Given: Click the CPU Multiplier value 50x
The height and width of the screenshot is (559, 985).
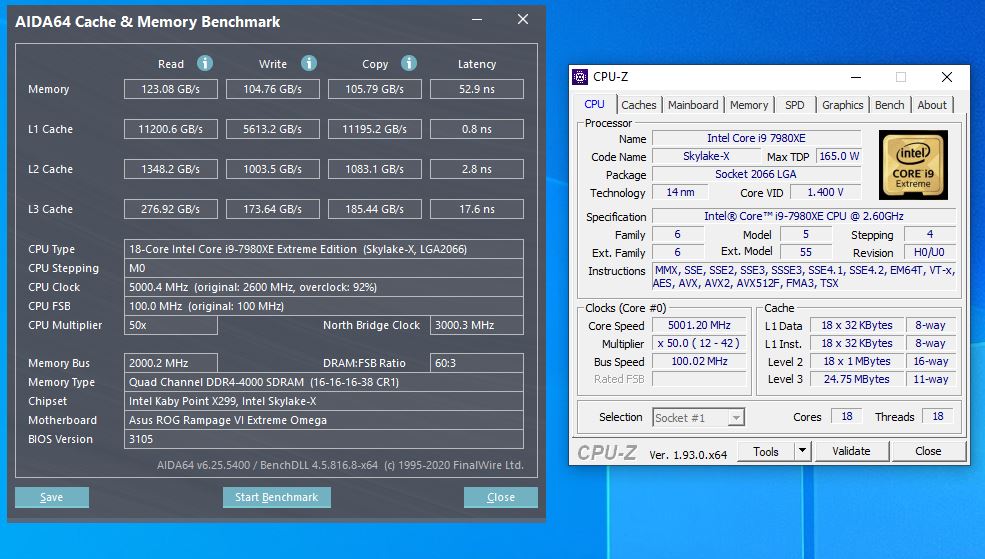Looking at the screenshot, I should coord(170,325).
